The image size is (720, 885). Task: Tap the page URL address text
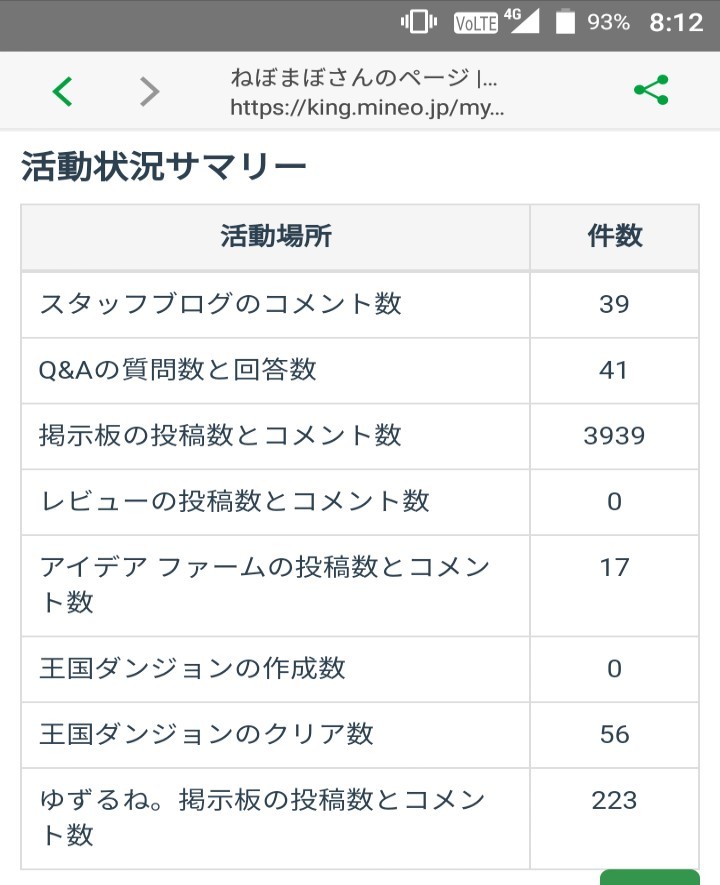(x=367, y=107)
